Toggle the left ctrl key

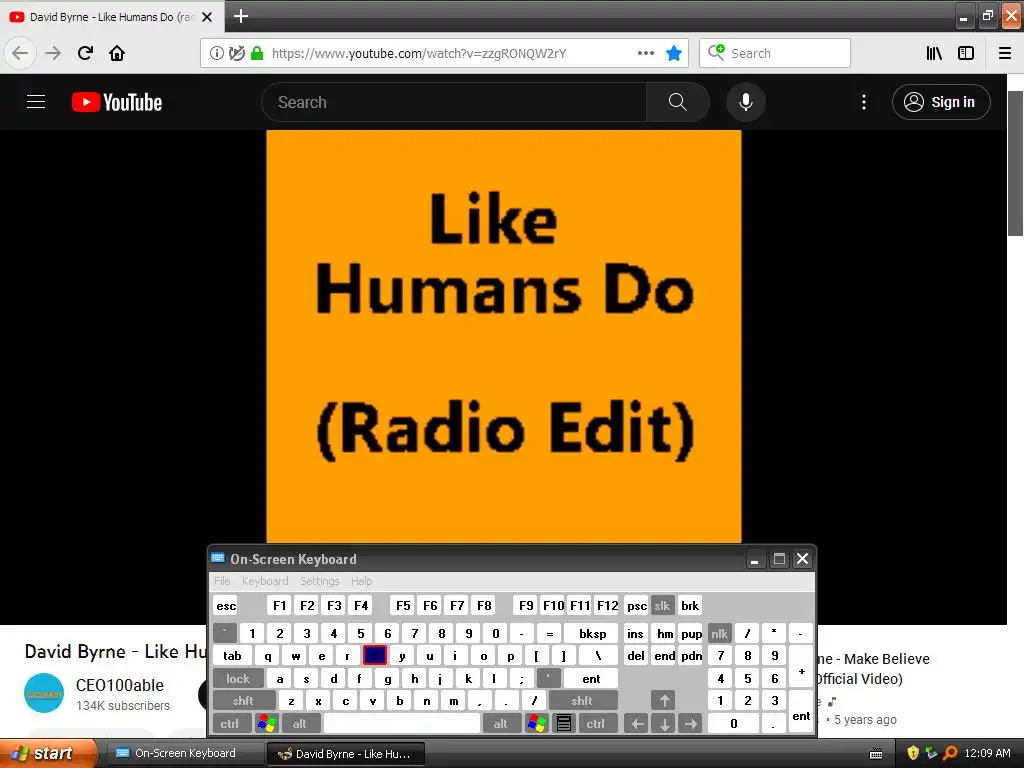[230, 724]
